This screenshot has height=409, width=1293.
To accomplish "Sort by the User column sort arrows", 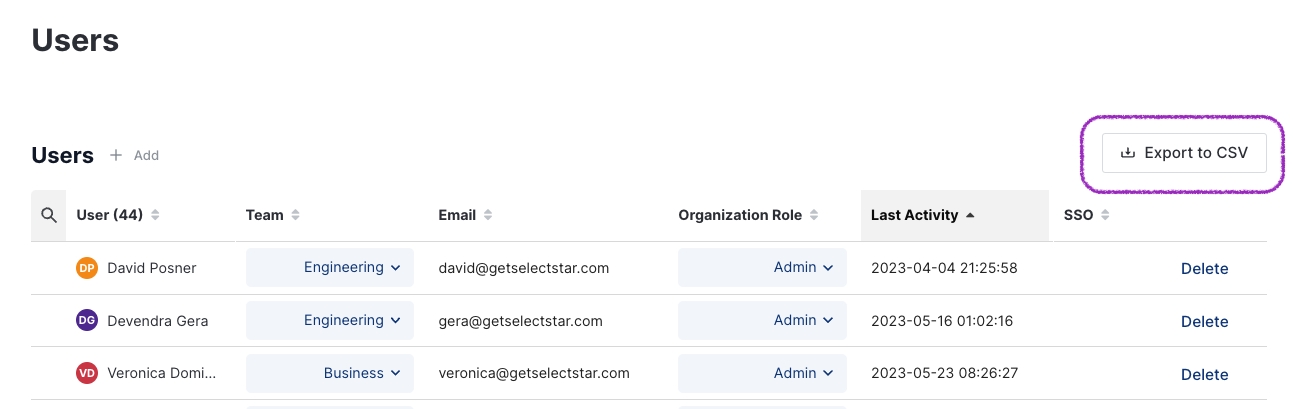I will [155, 215].
